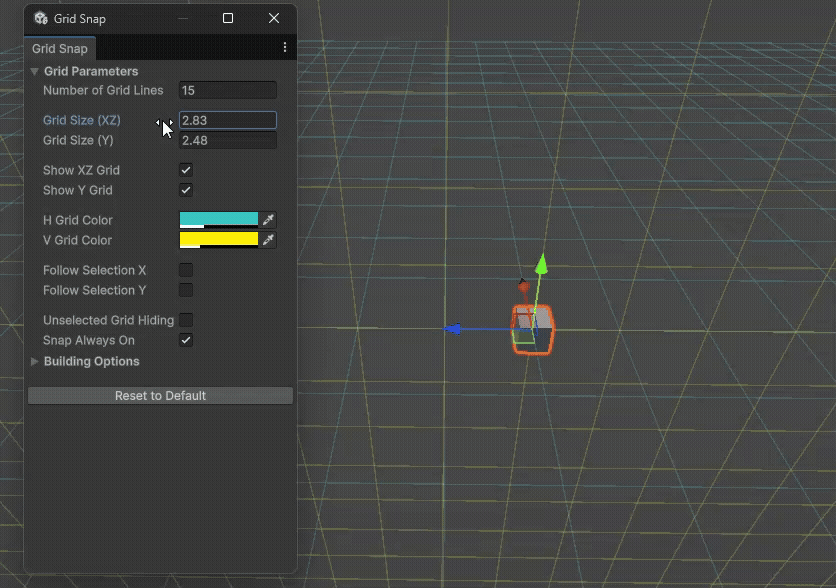Click the Reset to Default button
836x588 pixels.
(160, 396)
